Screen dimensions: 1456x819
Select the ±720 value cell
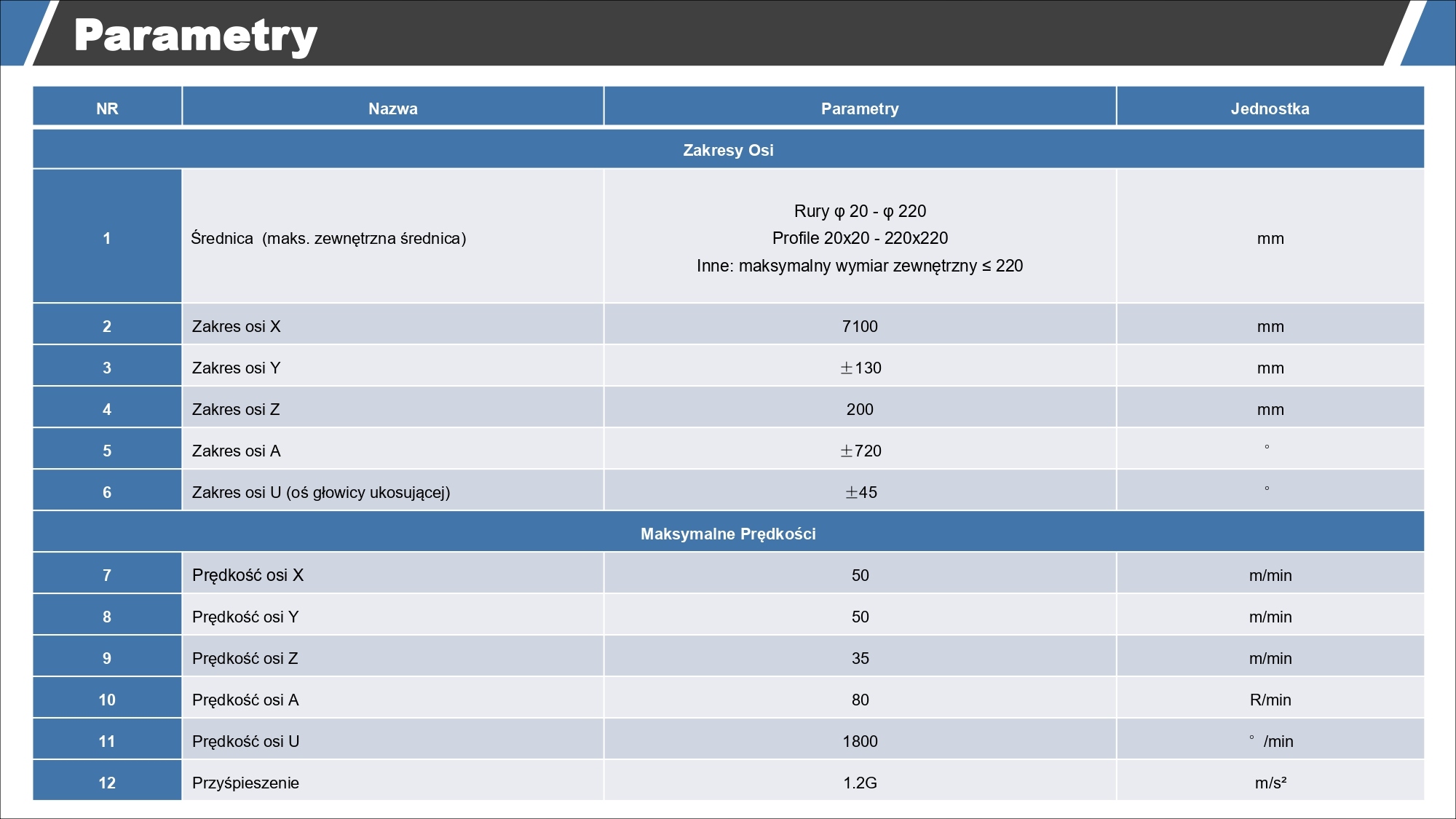click(x=860, y=451)
